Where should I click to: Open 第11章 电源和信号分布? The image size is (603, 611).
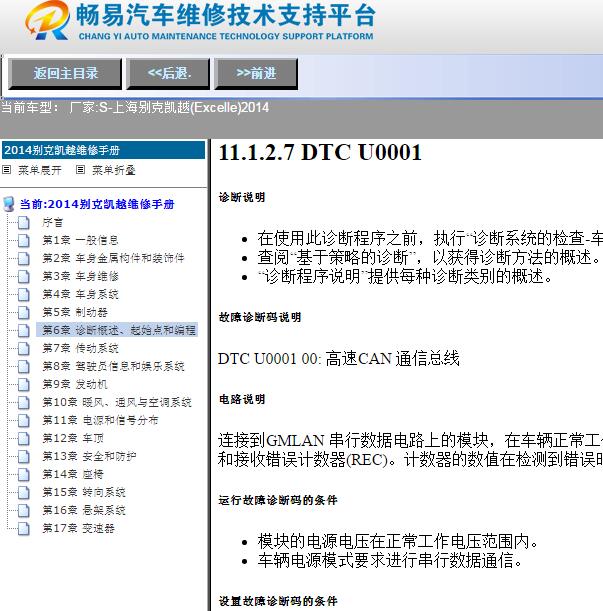point(100,420)
